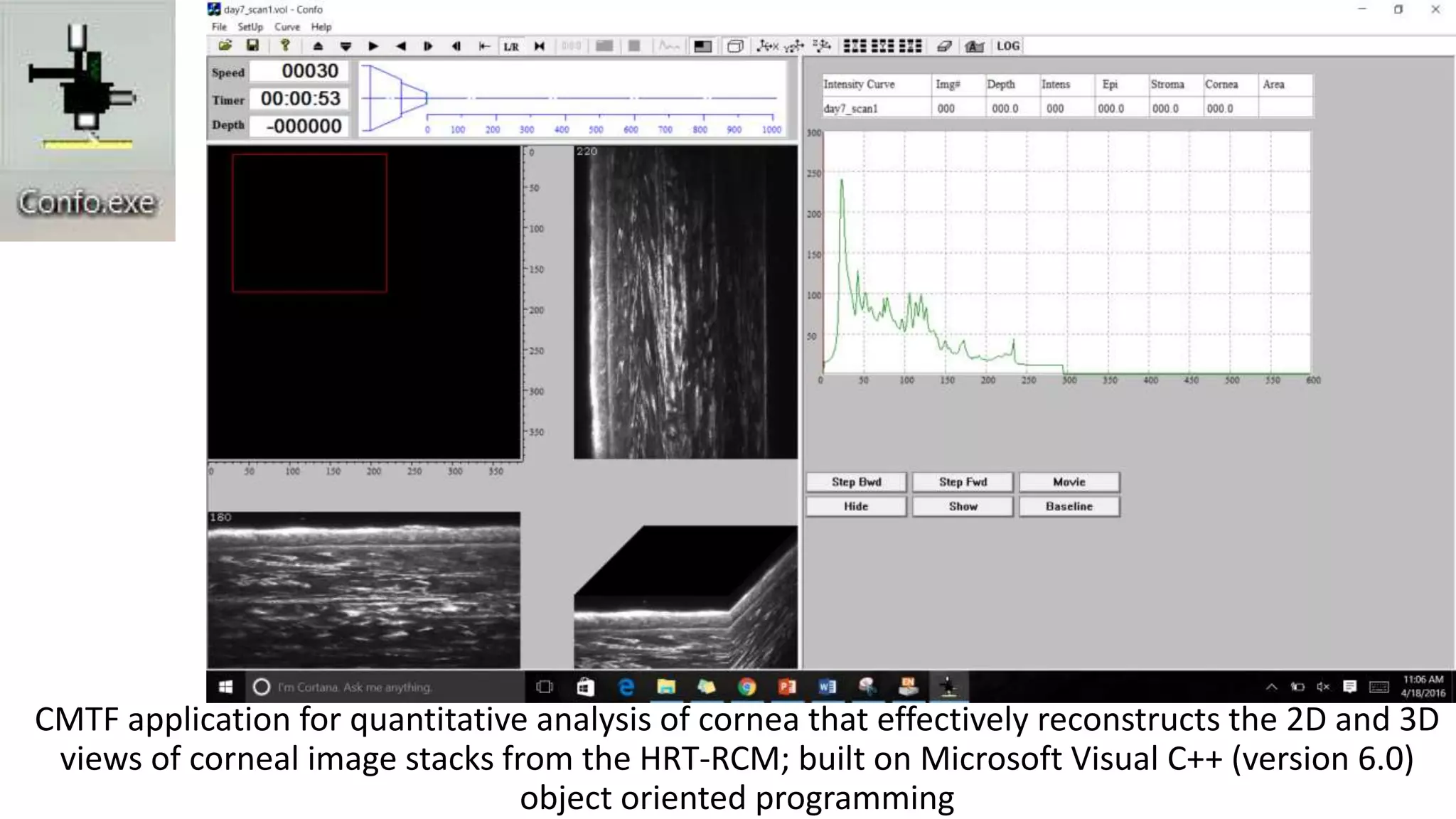Image resolution: width=1456 pixels, height=819 pixels.
Task: Select the eraser tool icon
Action: (x=944, y=46)
